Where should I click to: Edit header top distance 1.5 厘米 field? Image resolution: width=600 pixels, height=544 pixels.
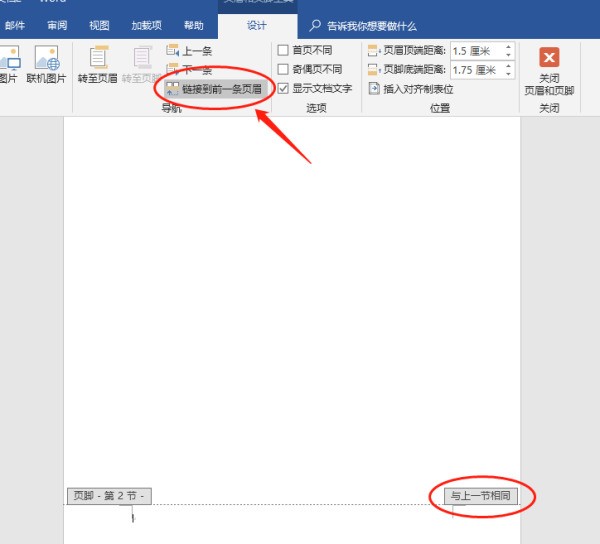(x=476, y=51)
